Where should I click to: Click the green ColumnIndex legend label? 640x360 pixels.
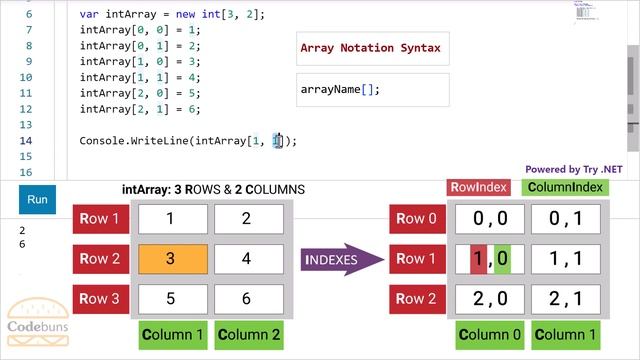point(565,187)
